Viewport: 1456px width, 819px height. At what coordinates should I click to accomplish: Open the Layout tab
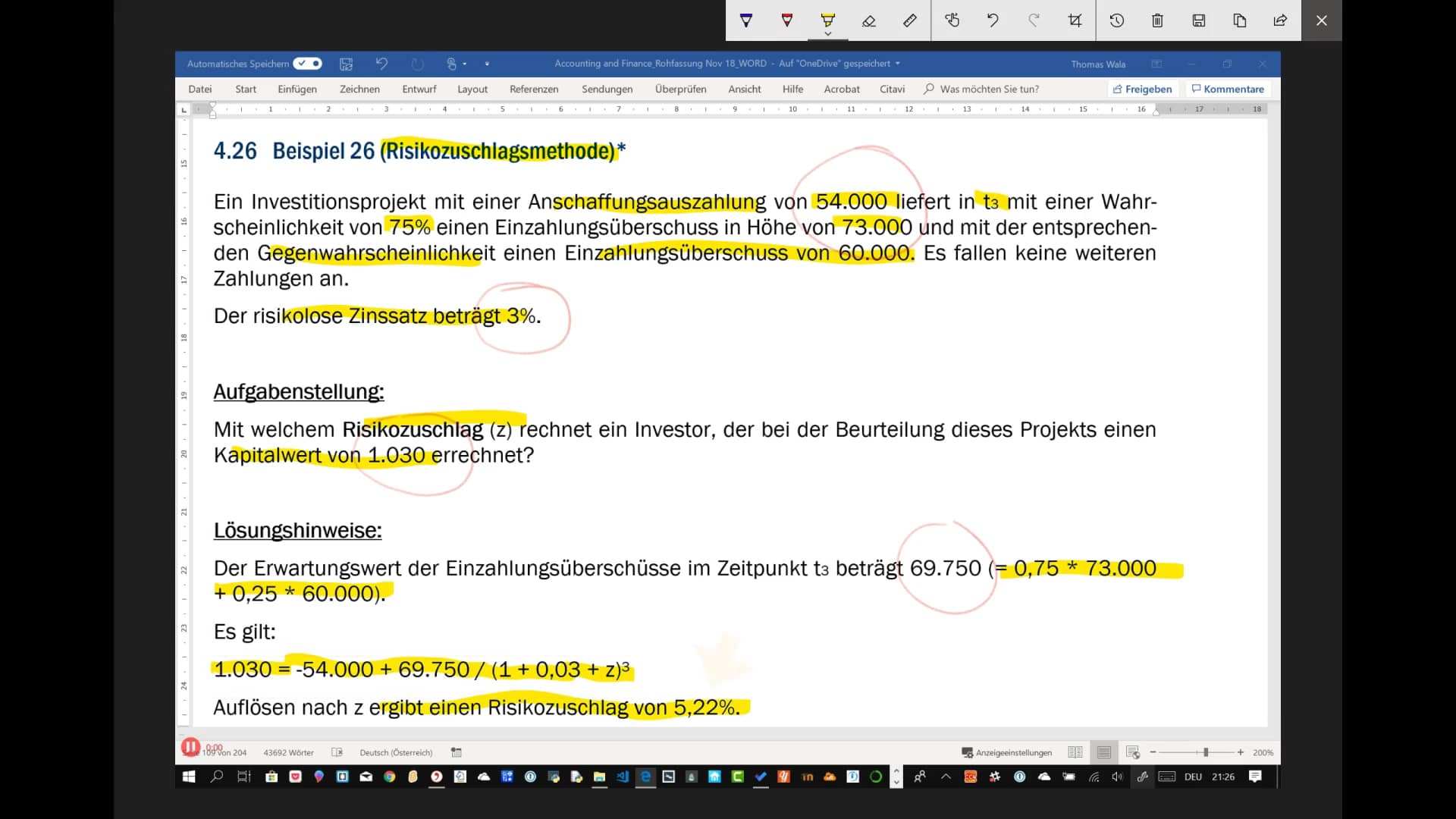click(x=472, y=89)
